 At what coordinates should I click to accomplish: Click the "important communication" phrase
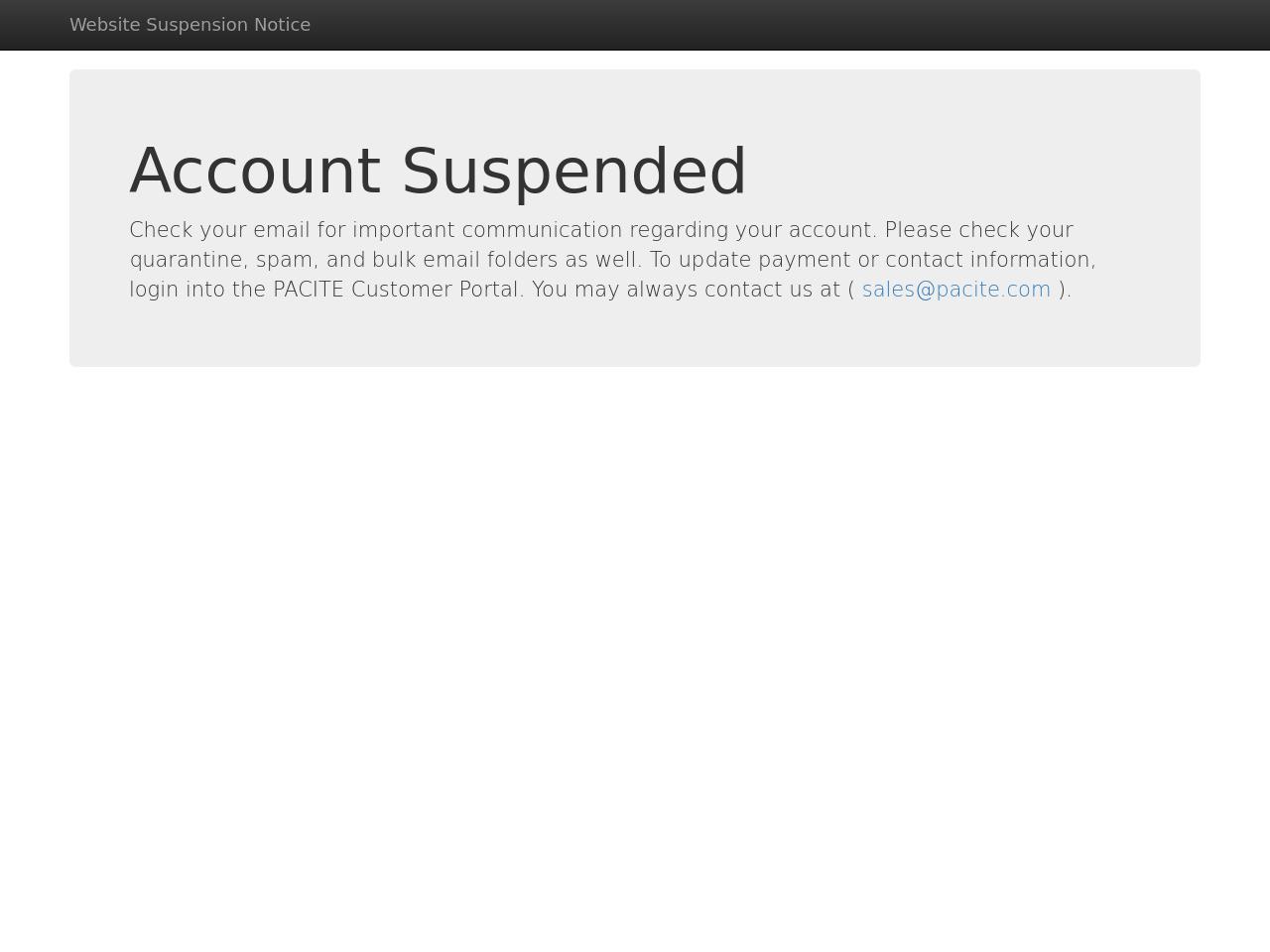(487, 230)
